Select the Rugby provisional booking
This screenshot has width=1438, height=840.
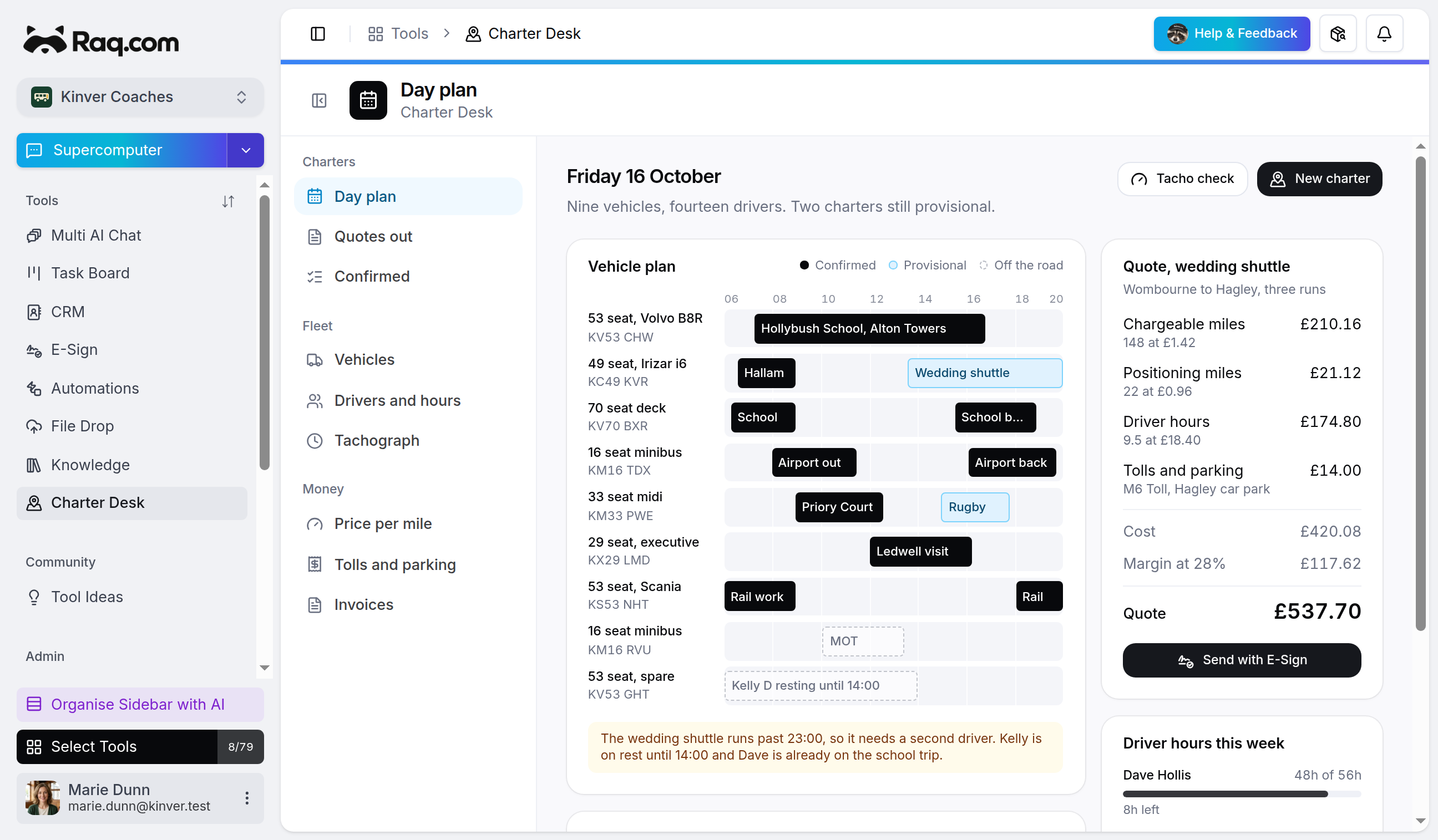pos(975,507)
